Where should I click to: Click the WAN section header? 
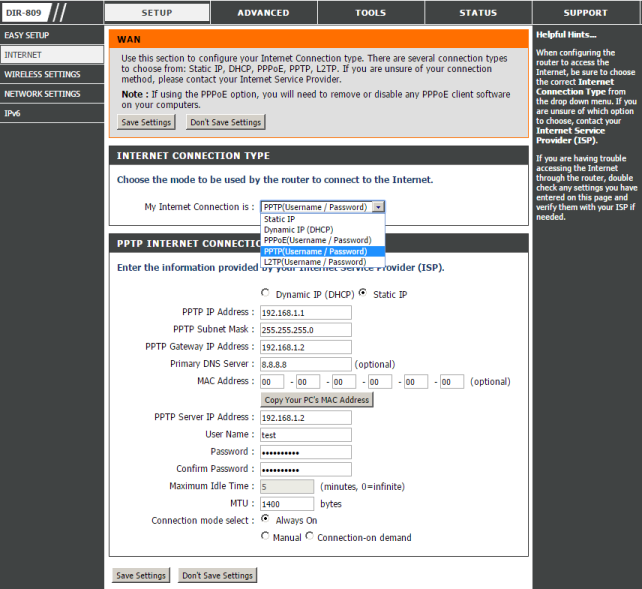tap(319, 39)
